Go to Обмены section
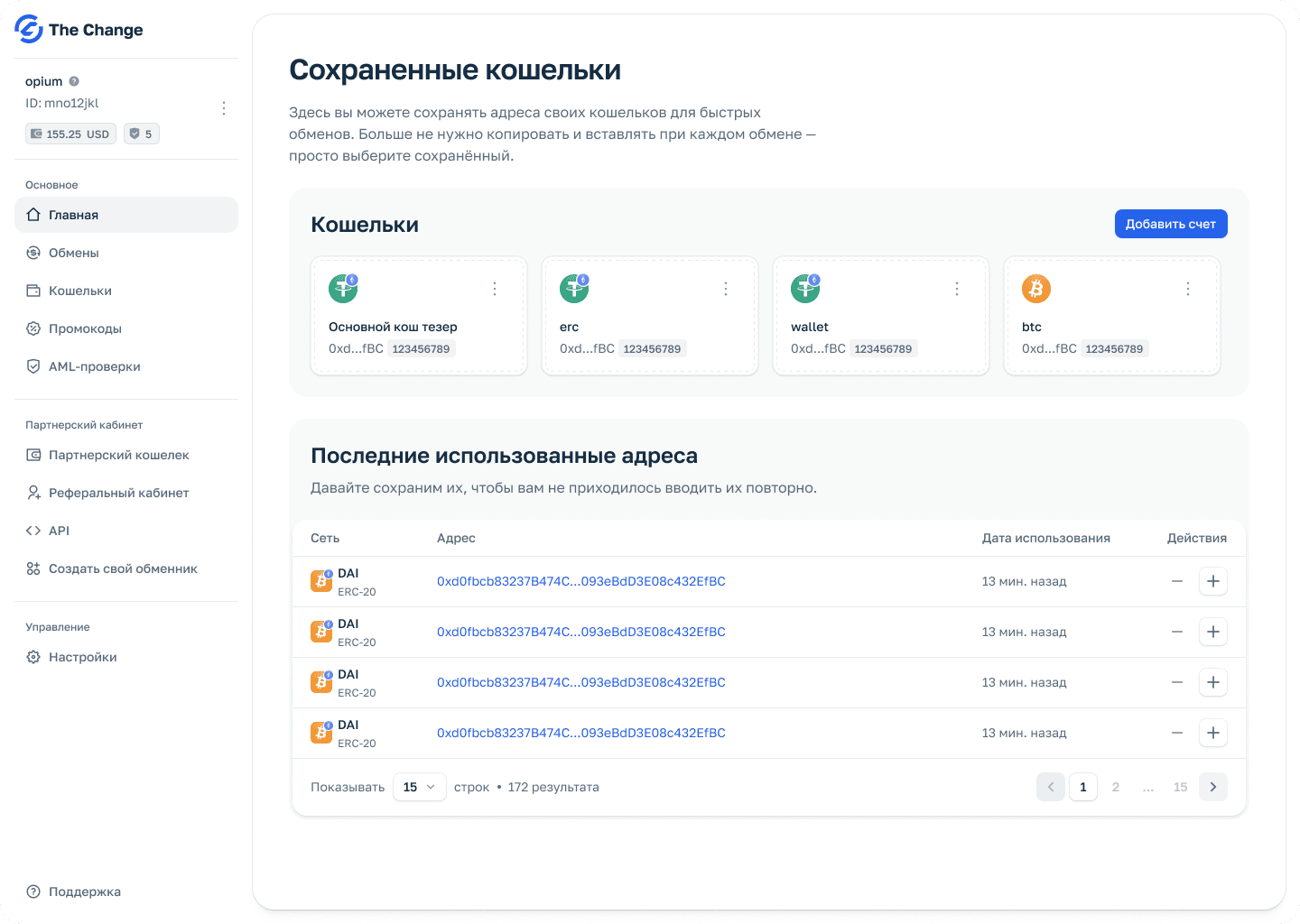1300x924 pixels. coord(126,253)
